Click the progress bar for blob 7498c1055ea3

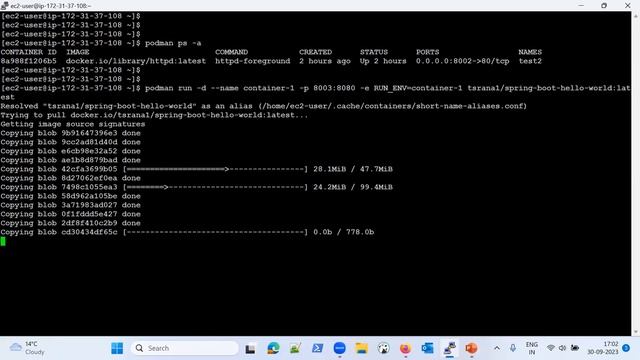[215, 187]
